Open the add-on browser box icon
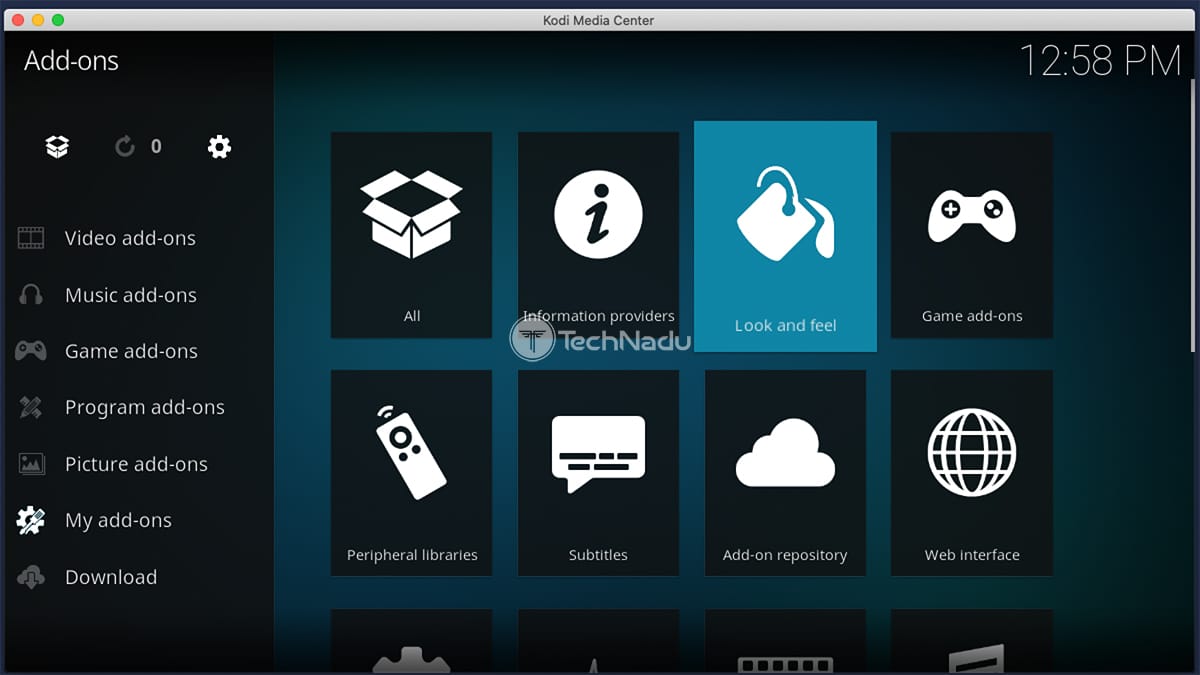 pos(57,147)
